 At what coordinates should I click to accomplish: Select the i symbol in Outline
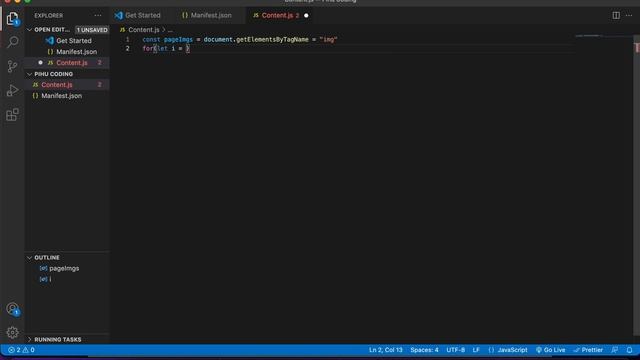coord(50,279)
